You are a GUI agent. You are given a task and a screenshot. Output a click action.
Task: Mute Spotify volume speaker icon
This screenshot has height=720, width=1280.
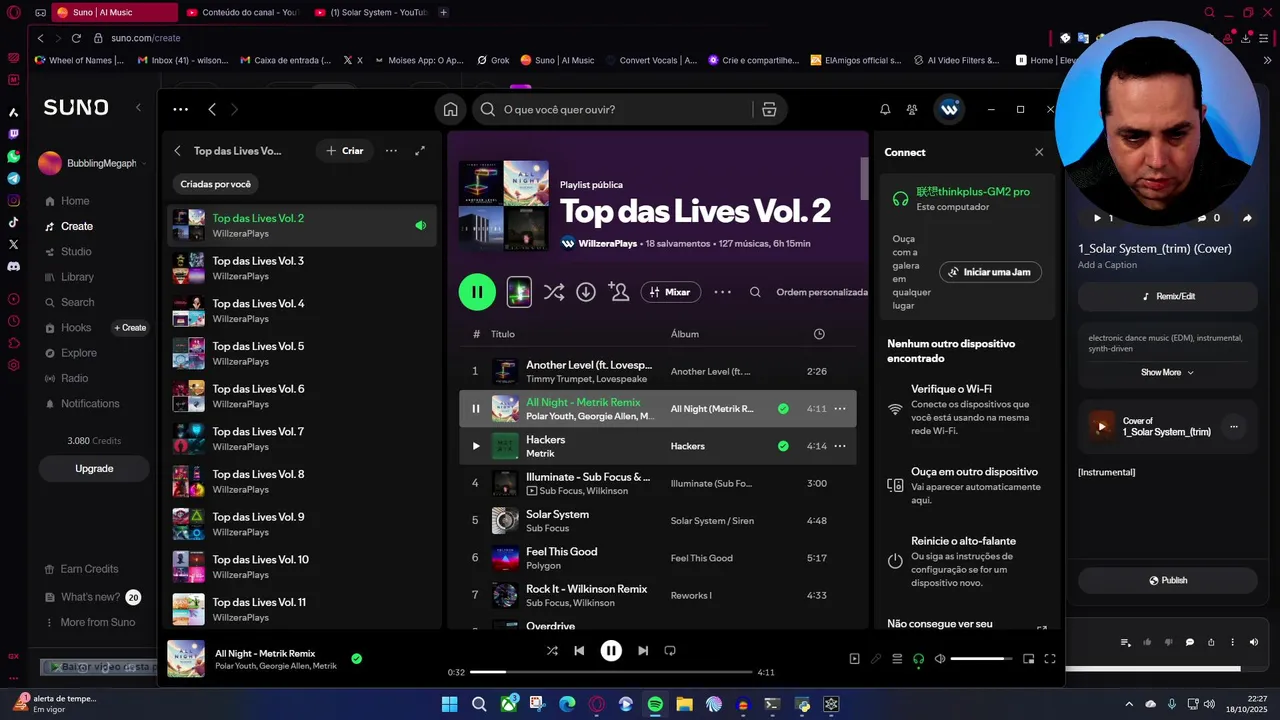click(939, 659)
